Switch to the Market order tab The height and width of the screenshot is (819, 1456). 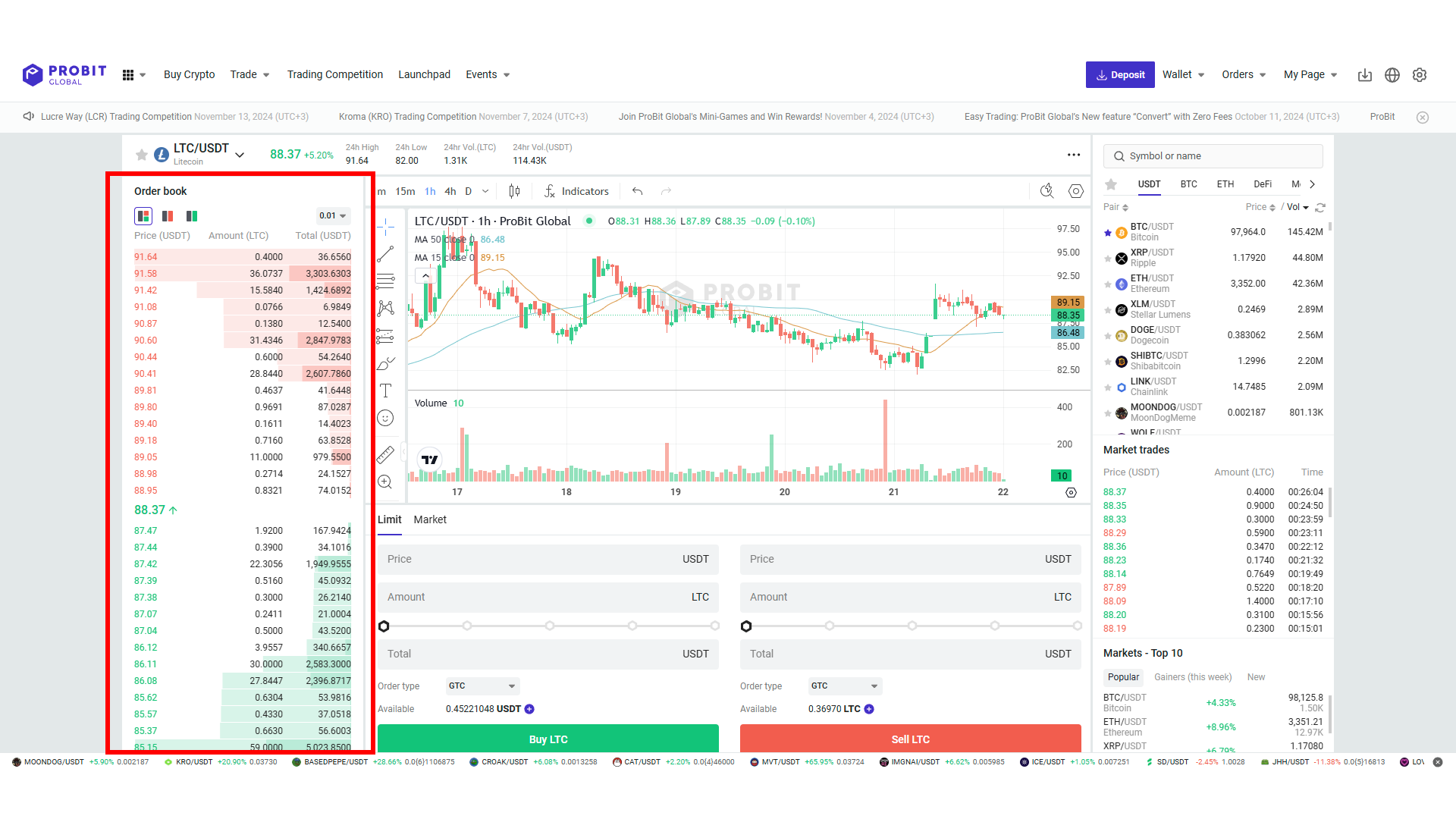pos(430,519)
